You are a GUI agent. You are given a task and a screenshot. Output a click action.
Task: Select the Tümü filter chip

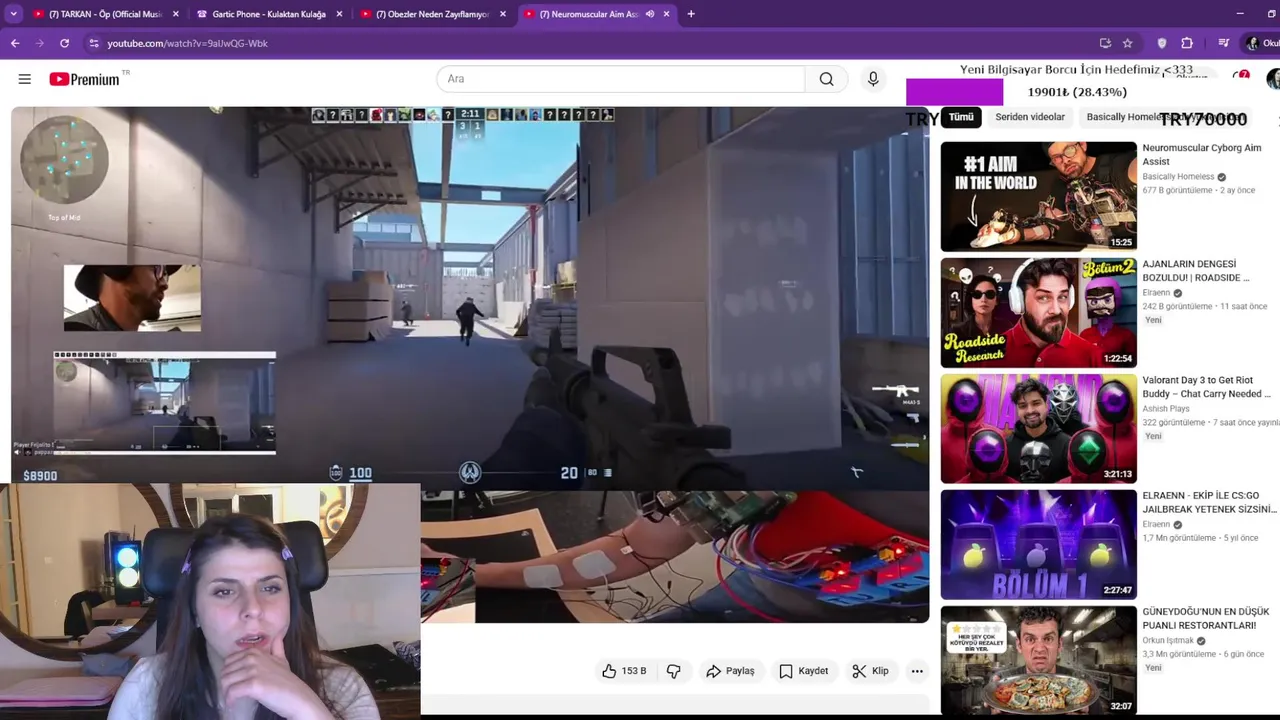pyautogui.click(x=961, y=117)
